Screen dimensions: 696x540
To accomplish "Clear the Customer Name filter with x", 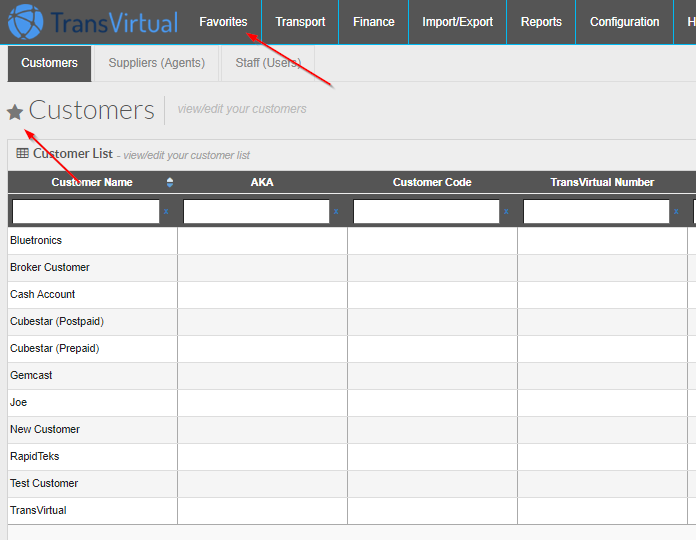I will pyautogui.click(x=166, y=212).
